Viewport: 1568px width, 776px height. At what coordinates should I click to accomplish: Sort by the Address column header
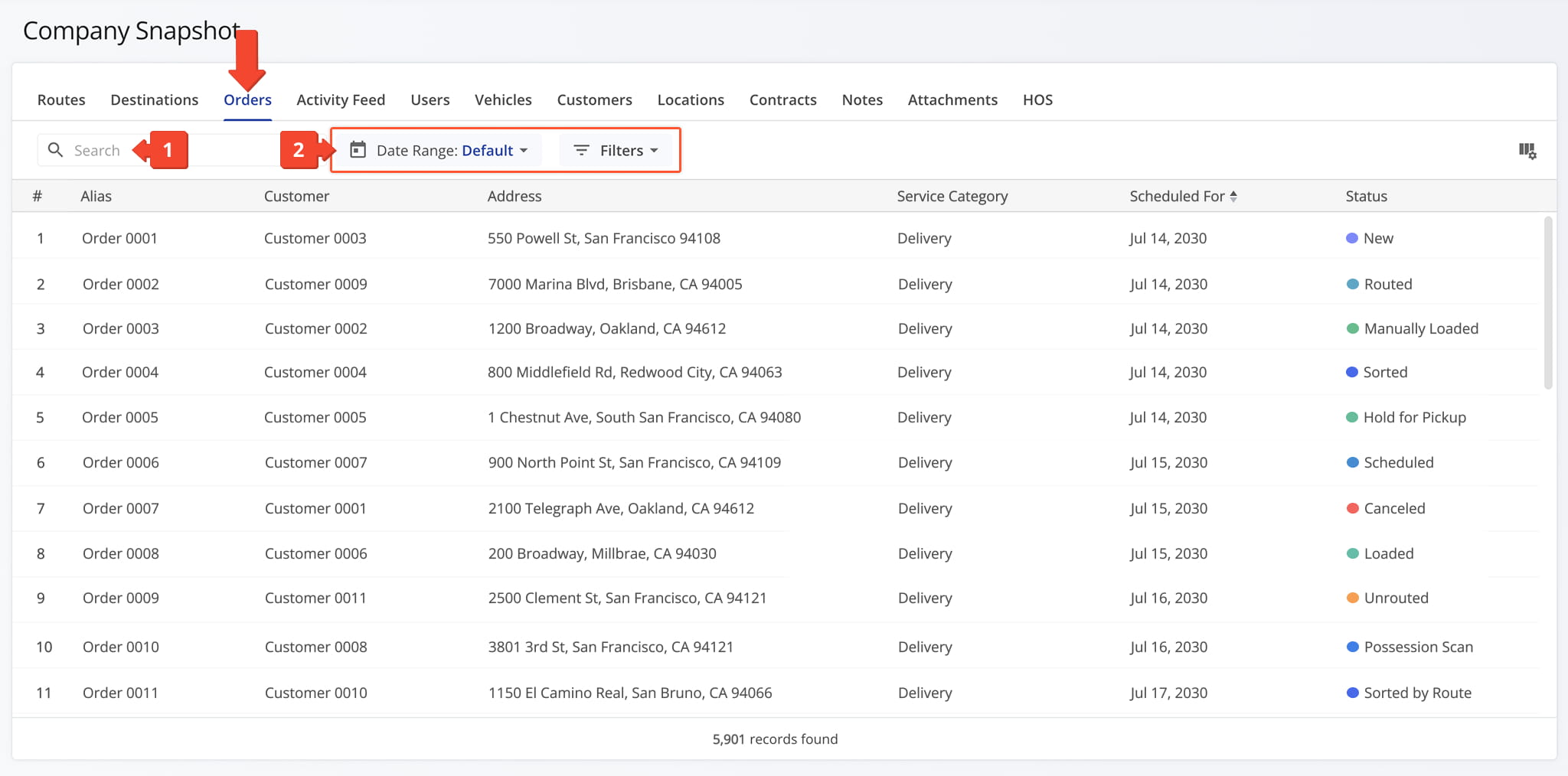click(514, 196)
